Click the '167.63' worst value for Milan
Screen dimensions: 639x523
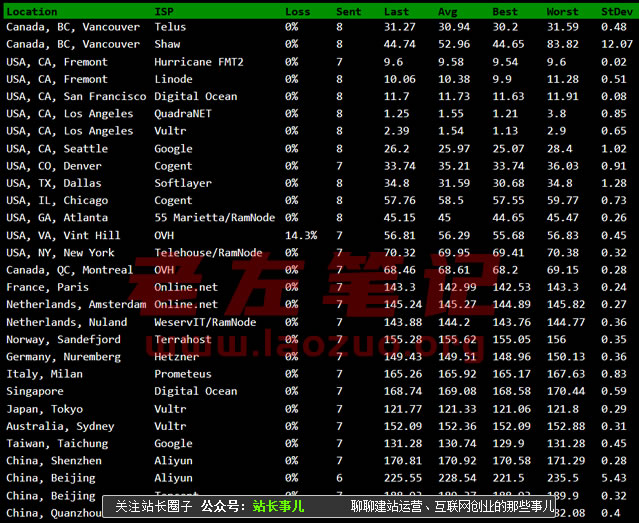click(566, 374)
